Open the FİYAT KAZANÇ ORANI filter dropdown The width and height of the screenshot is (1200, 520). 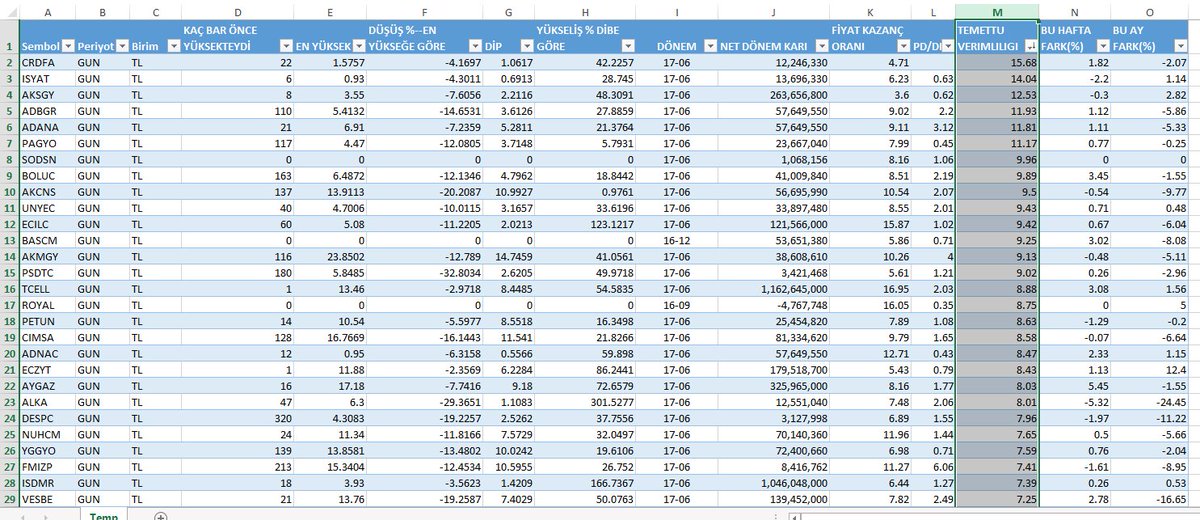coord(904,47)
